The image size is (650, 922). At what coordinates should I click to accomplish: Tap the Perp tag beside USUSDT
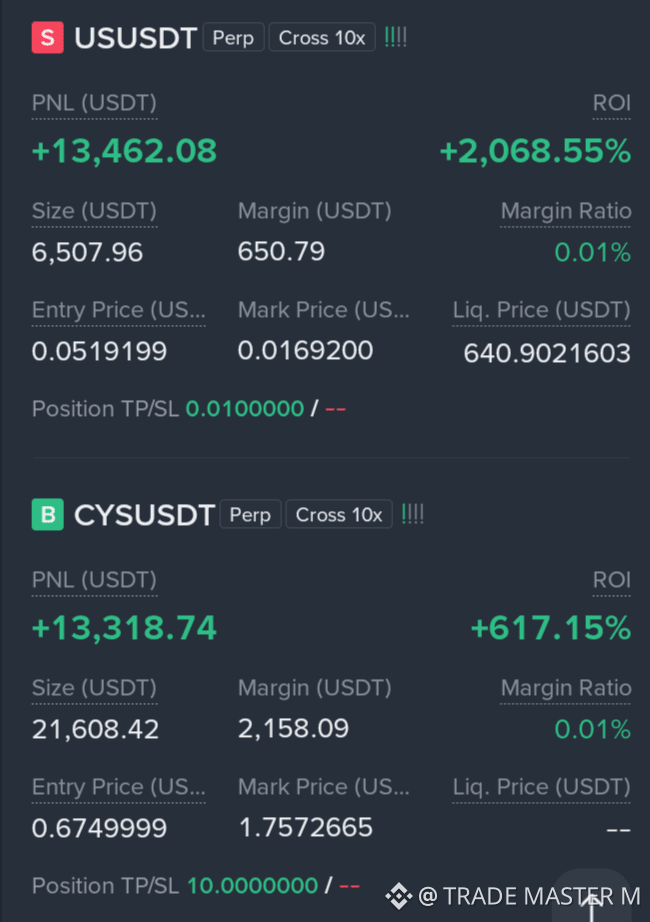[234, 38]
